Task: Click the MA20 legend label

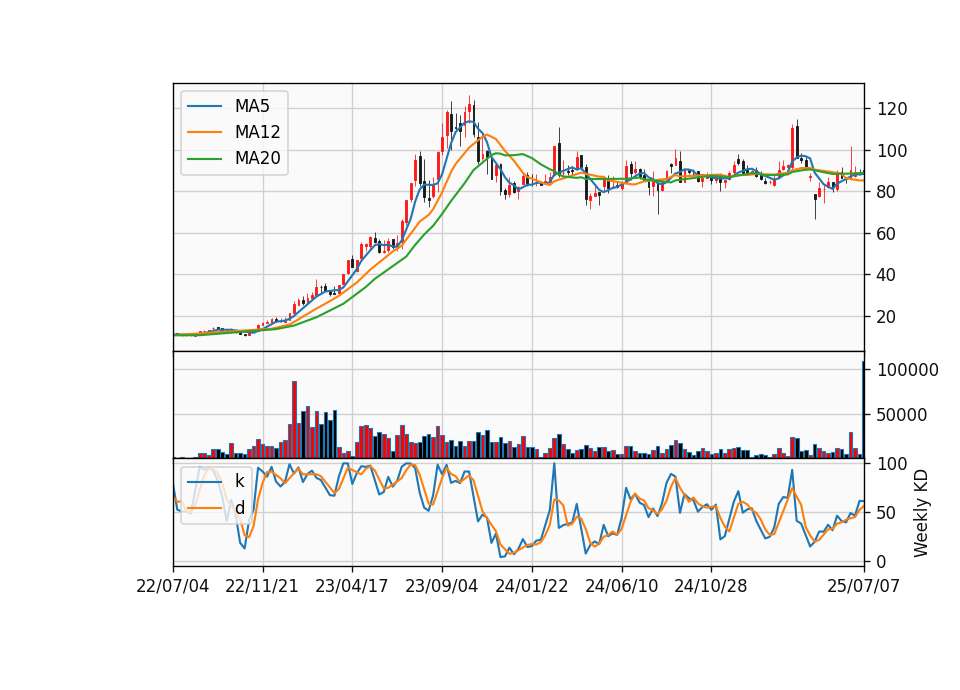Action: click(257, 158)
